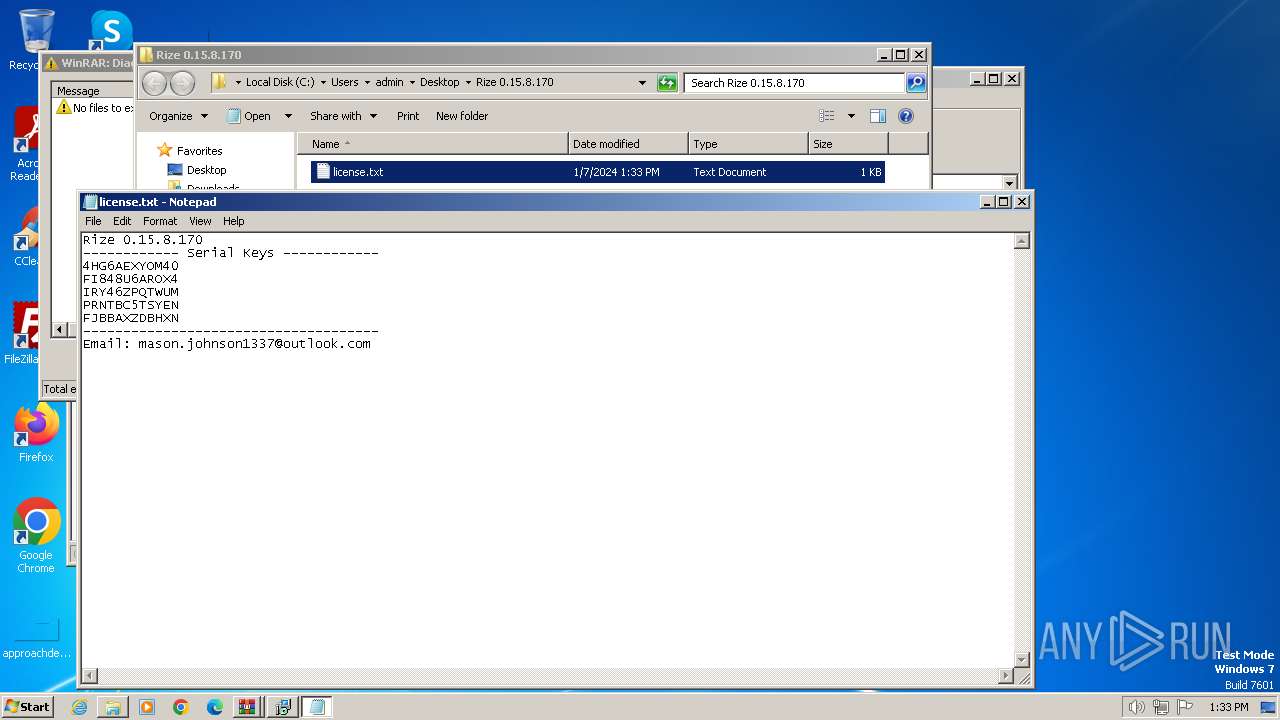Switch to the installer taskbar button beside WinRAR
1280x720 pixels.
[282, 707]
